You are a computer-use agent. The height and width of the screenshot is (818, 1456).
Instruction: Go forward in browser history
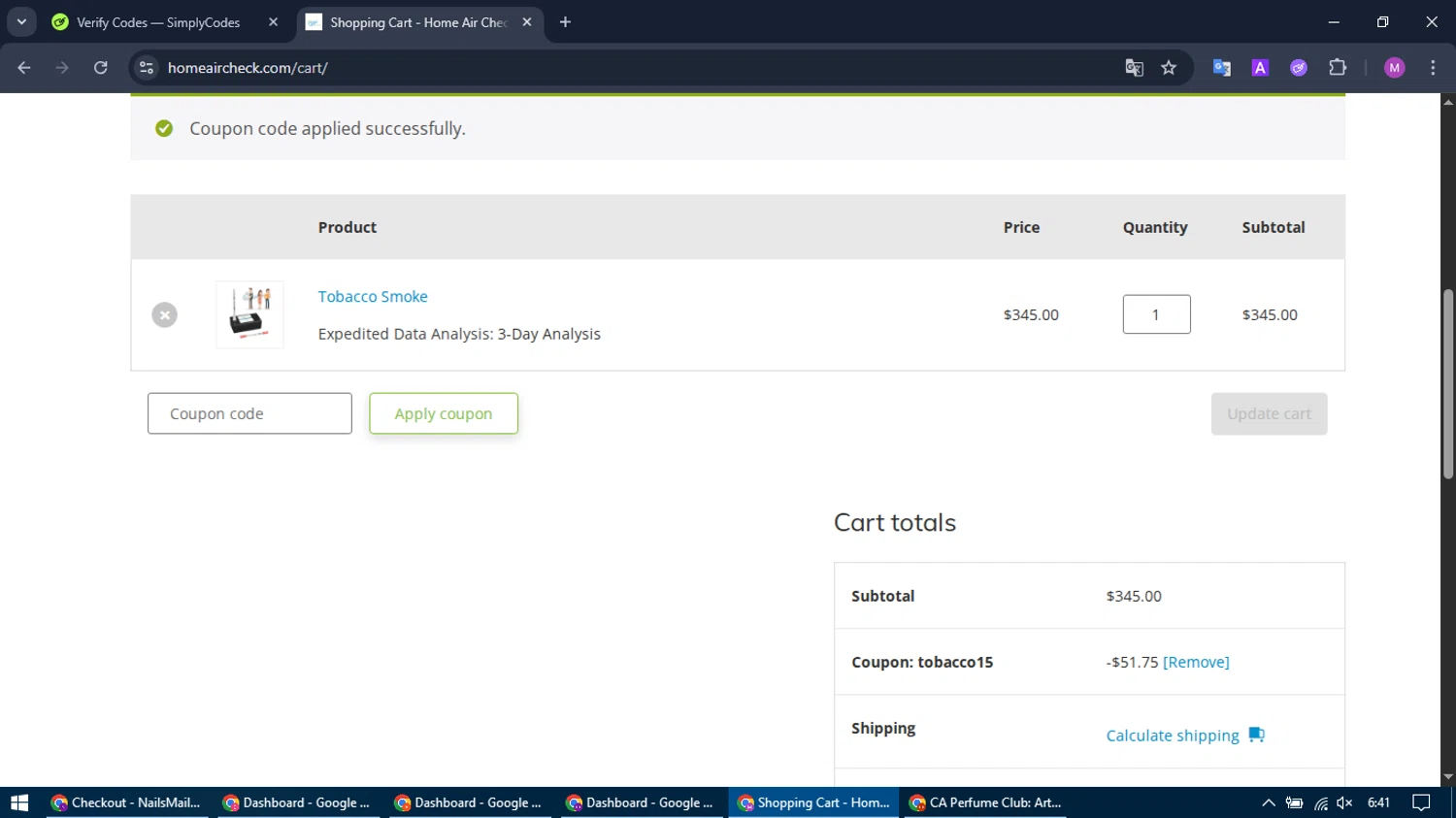(x=62, y=68)
